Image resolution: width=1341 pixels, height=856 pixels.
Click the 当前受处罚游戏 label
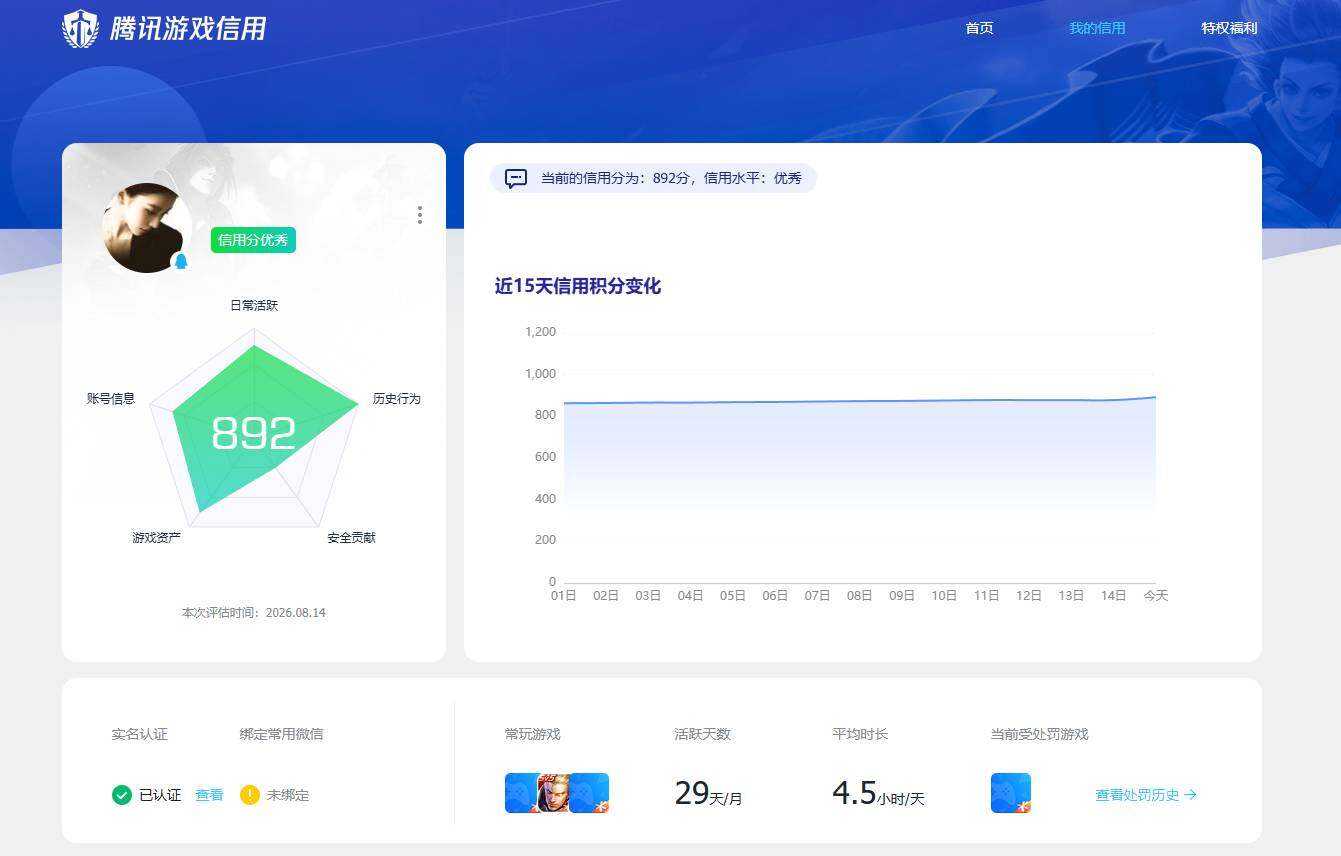(x=1040, y=734)
